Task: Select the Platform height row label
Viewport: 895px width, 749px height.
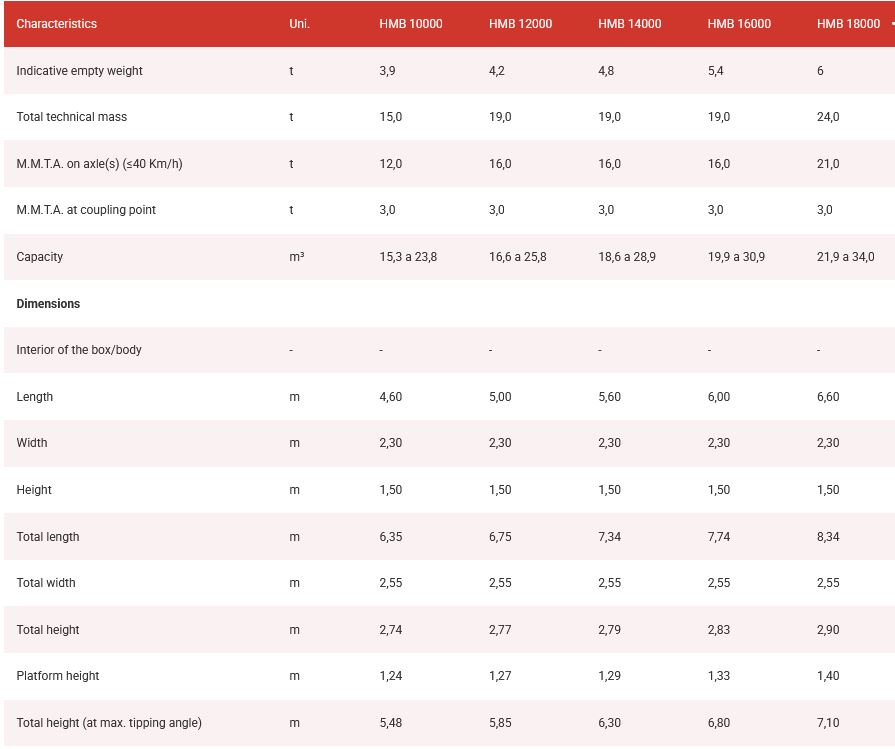Action: click(58, 676)
